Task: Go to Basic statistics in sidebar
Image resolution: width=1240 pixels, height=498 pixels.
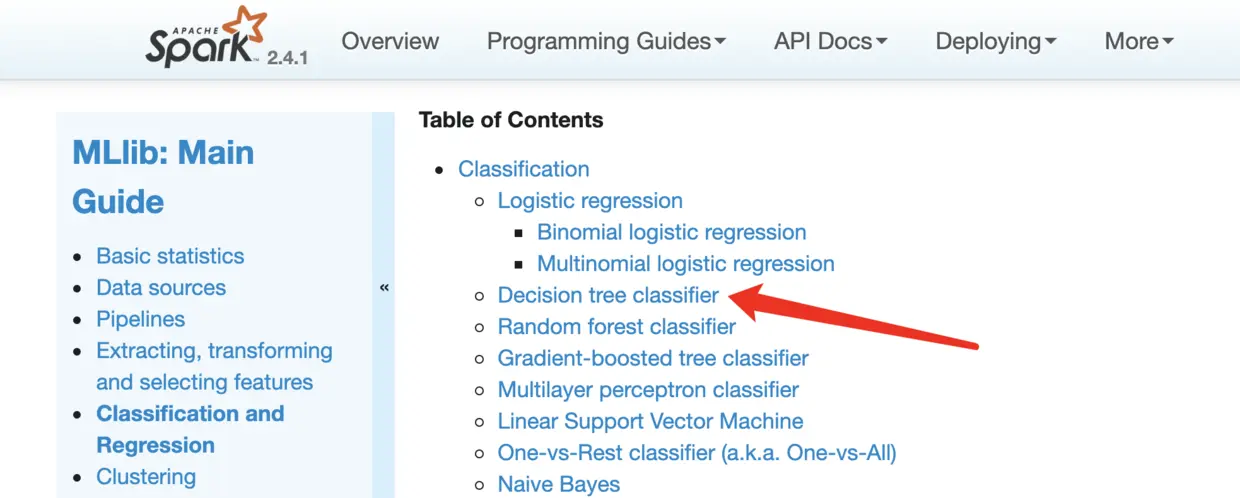Action: (170, 256)
